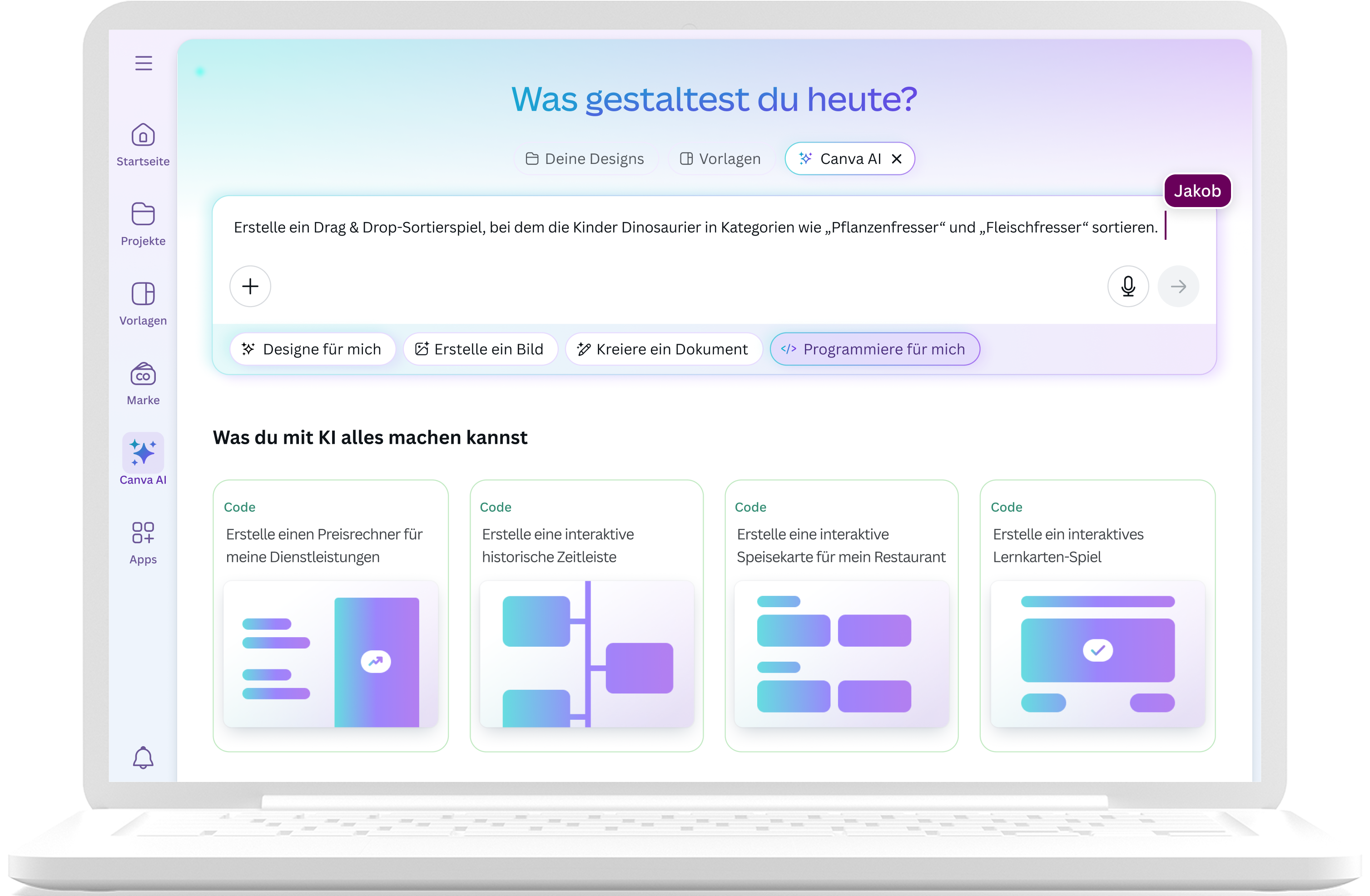Click the Was gestaltest du heute? title
This screenshot has width=1370, height=896.
click(x=714, y=99)
